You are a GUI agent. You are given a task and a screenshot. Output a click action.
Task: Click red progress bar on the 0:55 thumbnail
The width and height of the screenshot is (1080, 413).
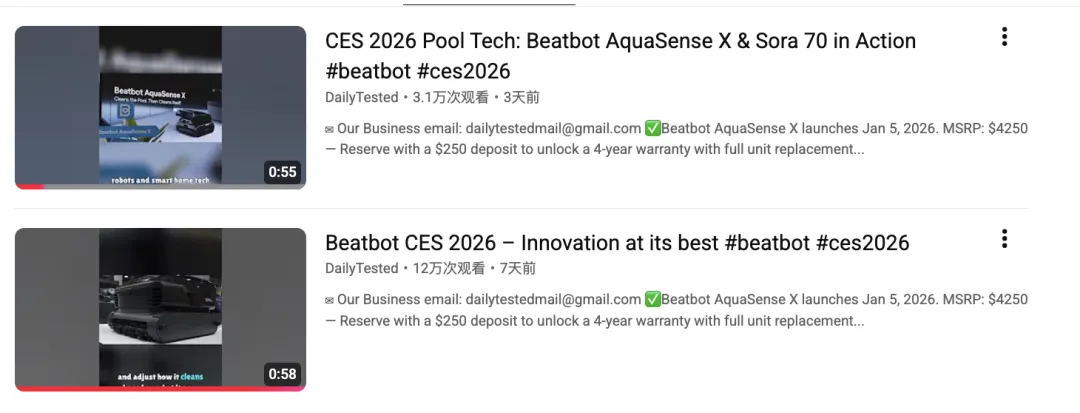(30, 186)
